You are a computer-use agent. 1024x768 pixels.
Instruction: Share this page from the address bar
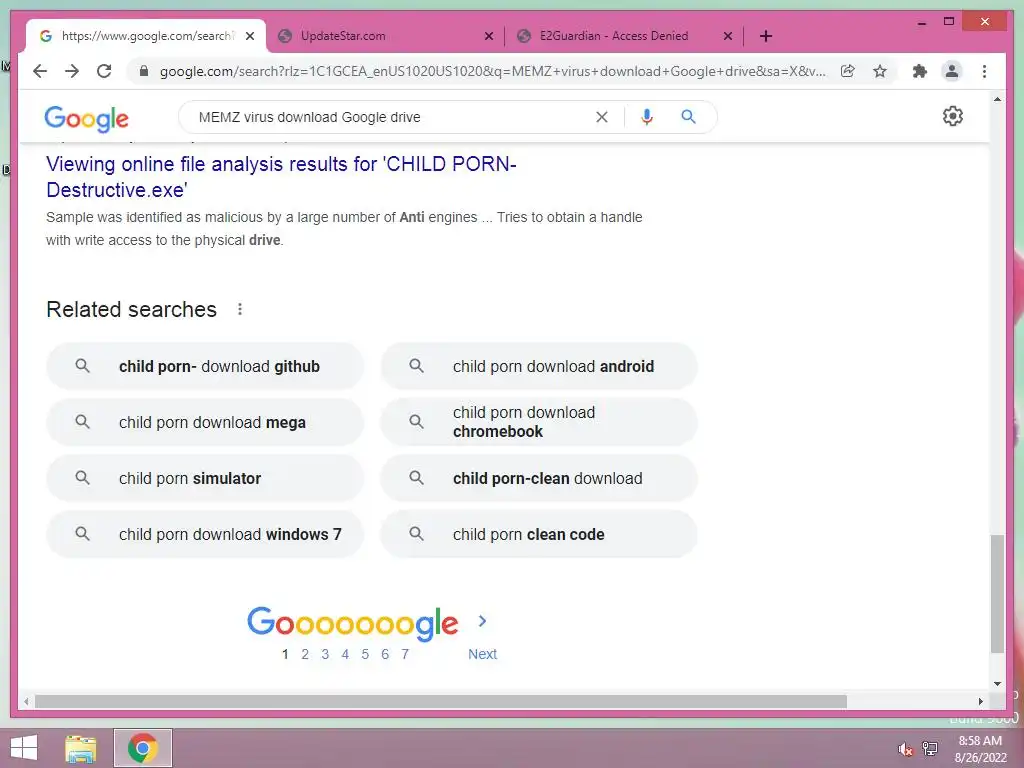[848, 71]
